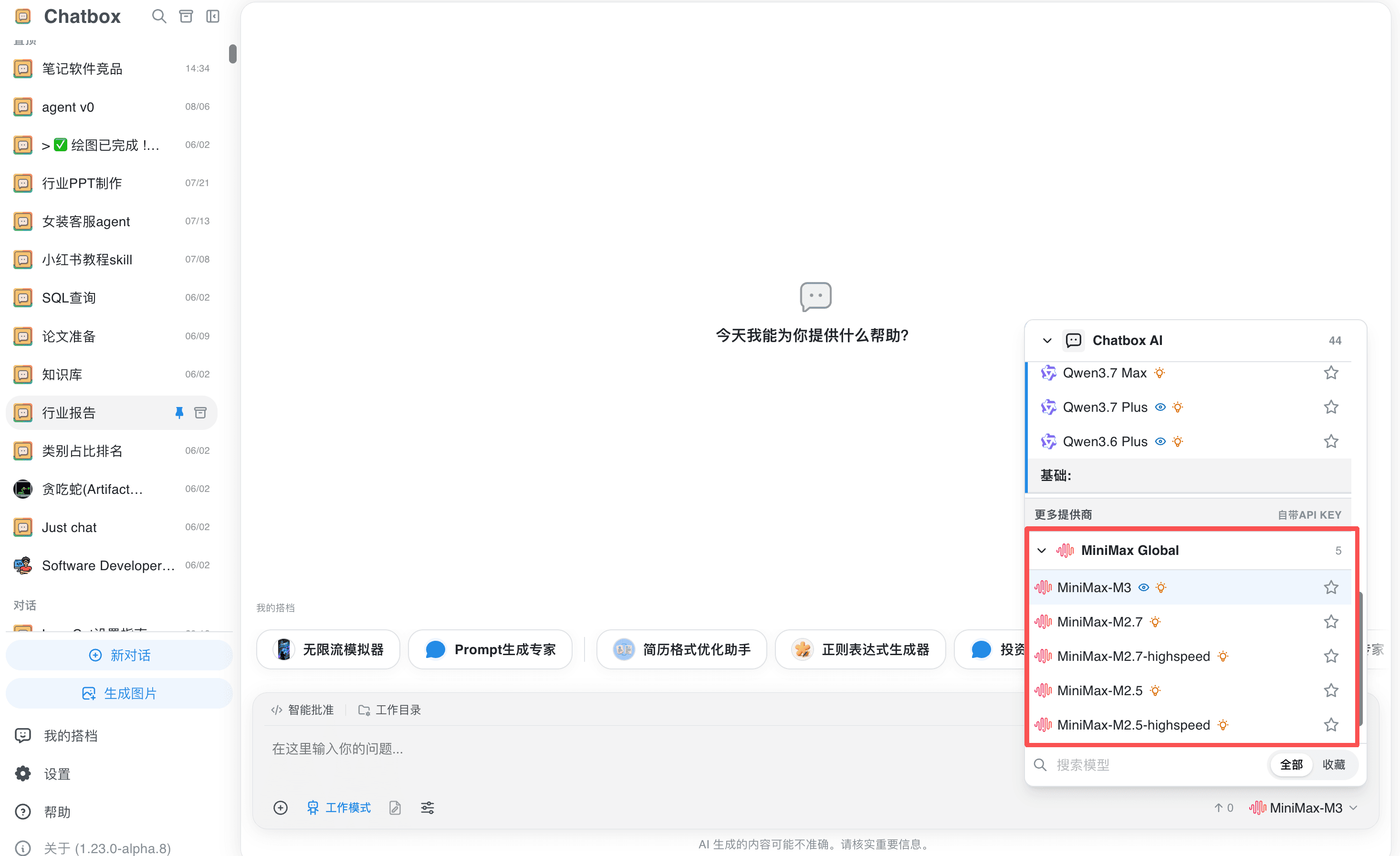Choose the 正则表达式生成器 partner

(860, 649)
